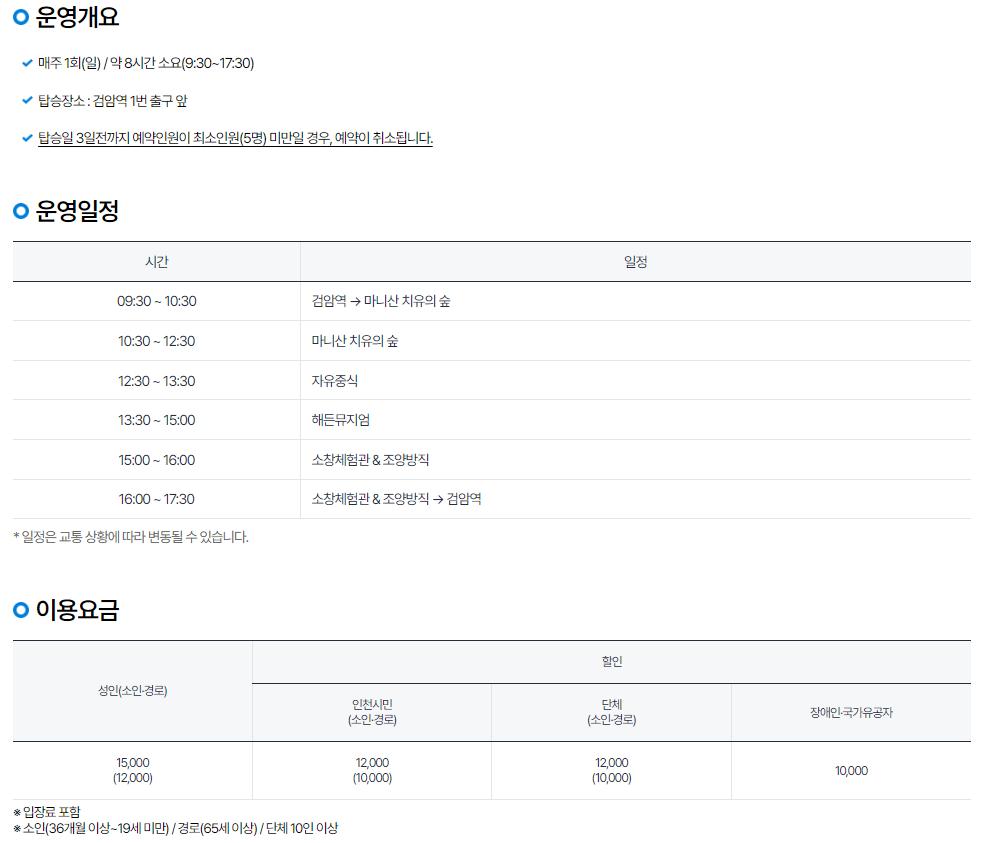The width and height of the screenshot is (992, 843).
Task: Click the 할인 header cell
Action: click(x=612, y=662)
